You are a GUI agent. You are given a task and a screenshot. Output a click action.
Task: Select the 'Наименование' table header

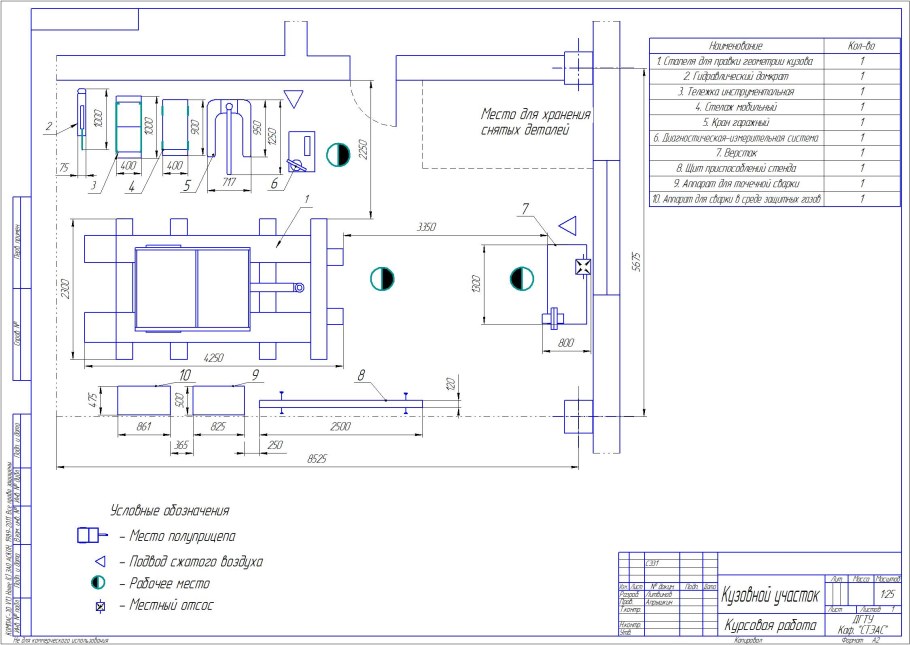[735, 46]
